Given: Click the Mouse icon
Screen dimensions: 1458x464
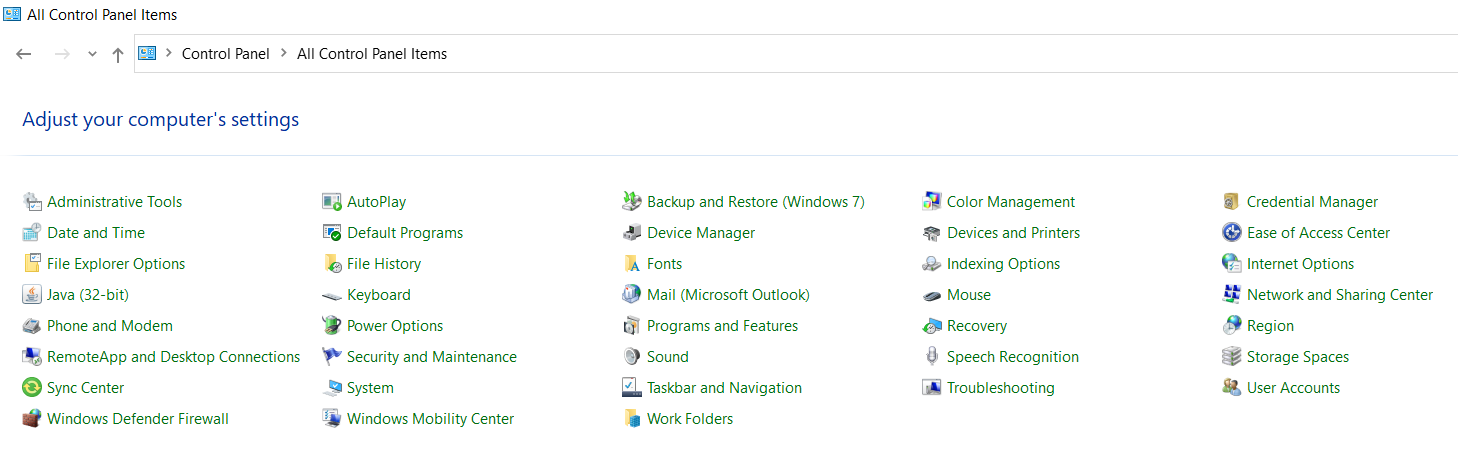Looking at the screenshot, I should 931,295.
